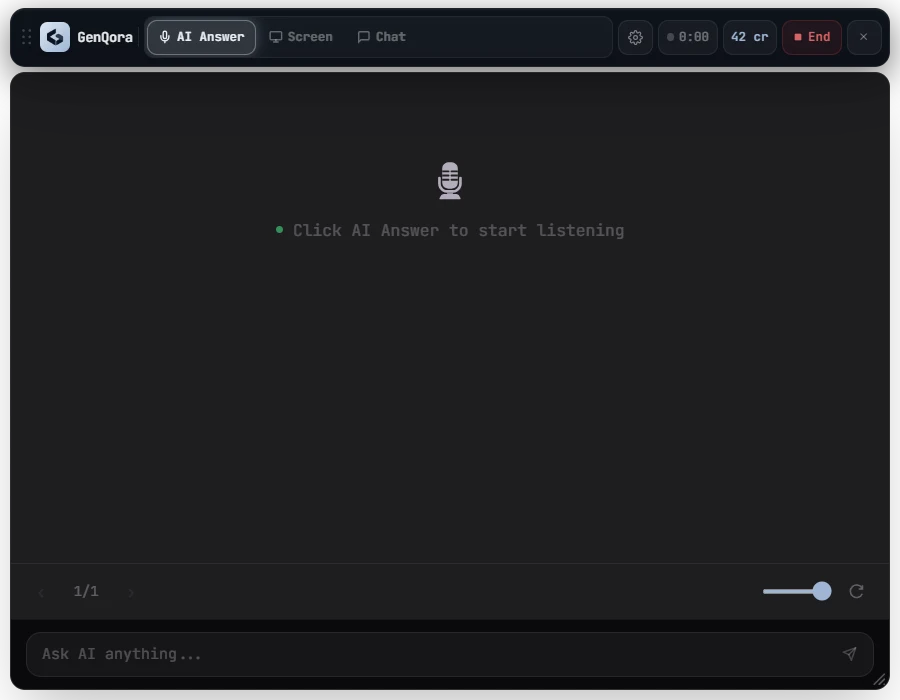Click the 1/1 page indicator
900x700 pixels.
pyautogui.click(x=86, y=592)
